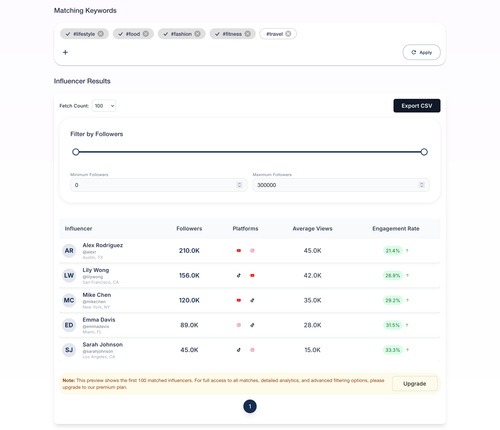Click the SJ avatar for Sarah Johnson
Image resolution: width=500 pixels, height=430 pixels.
coord(69,350)
